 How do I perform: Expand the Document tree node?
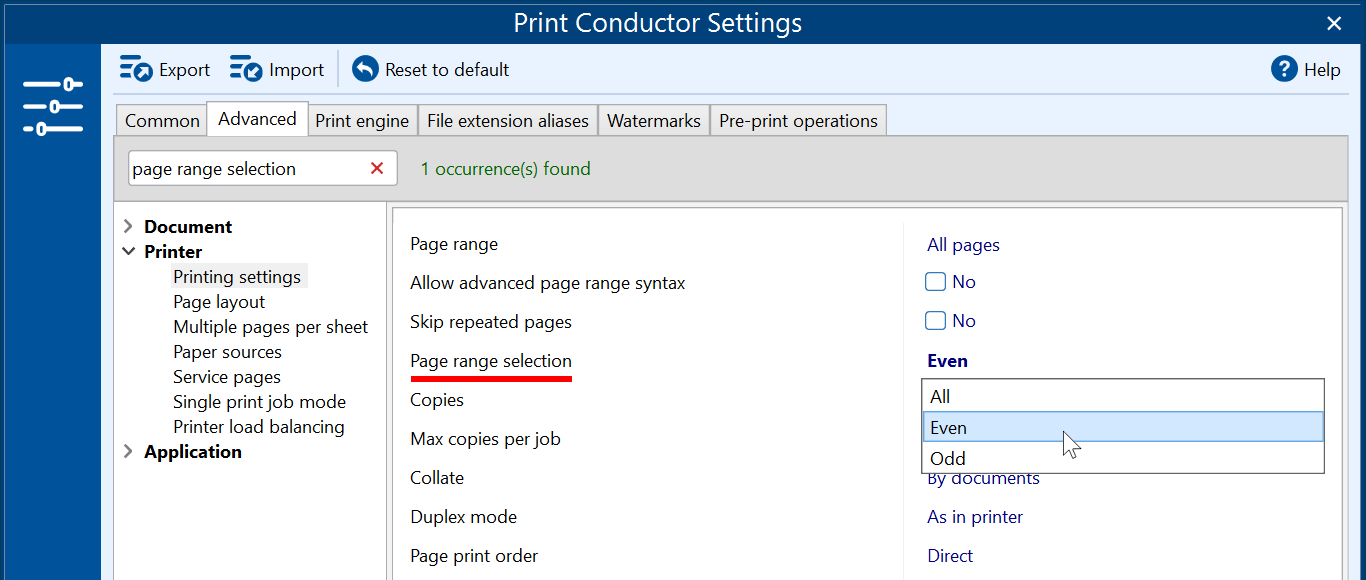click(x=128, y=226)
